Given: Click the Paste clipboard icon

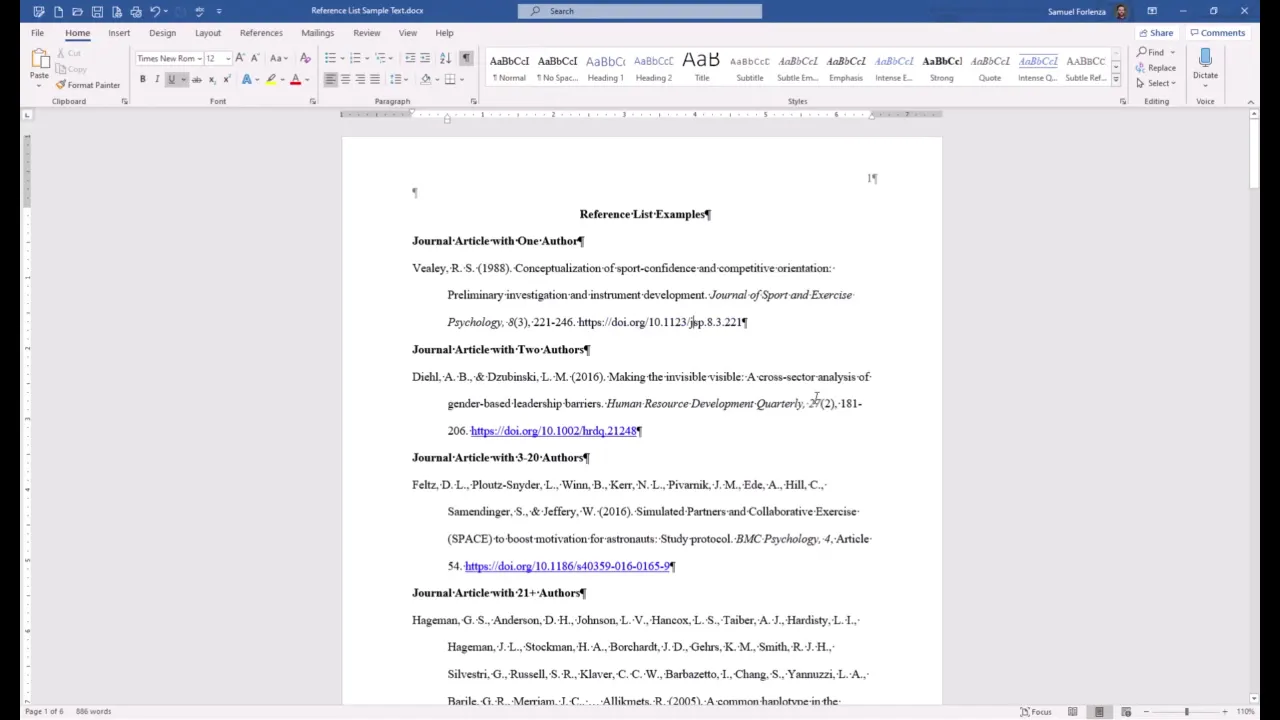Looking at the screenshot, I should click(39, 60).
